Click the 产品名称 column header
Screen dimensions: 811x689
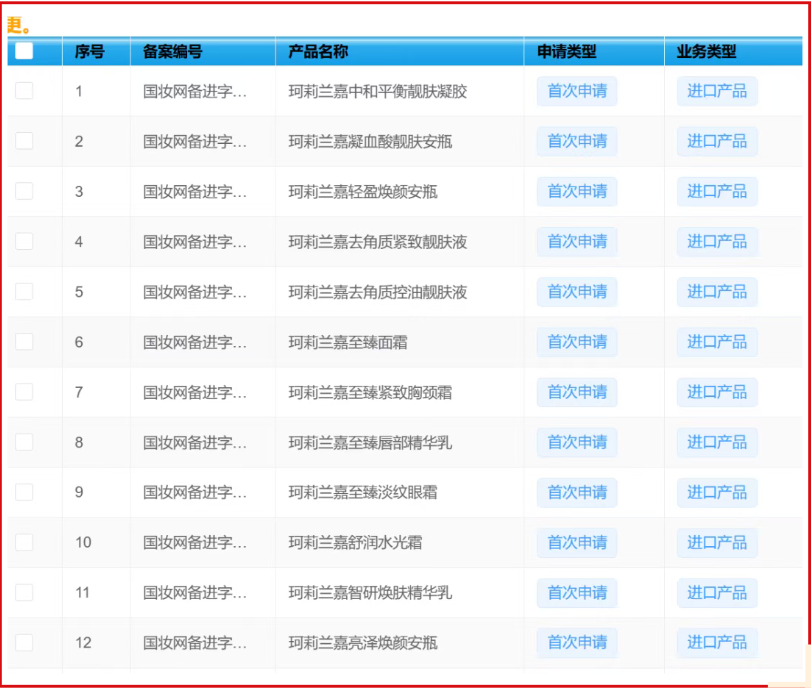400,51
